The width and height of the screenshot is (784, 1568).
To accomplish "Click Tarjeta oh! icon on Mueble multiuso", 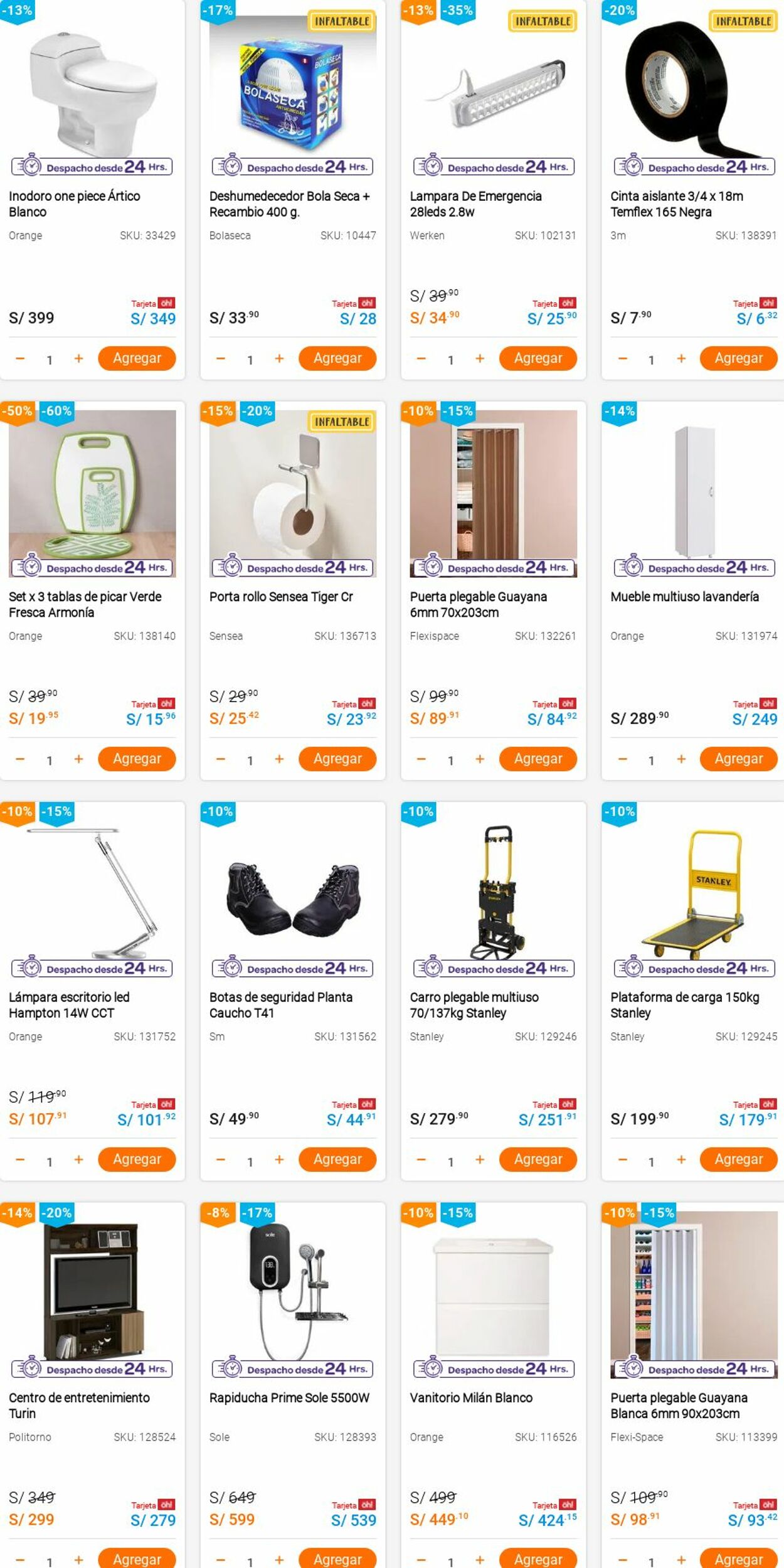I will coord(768,704).
